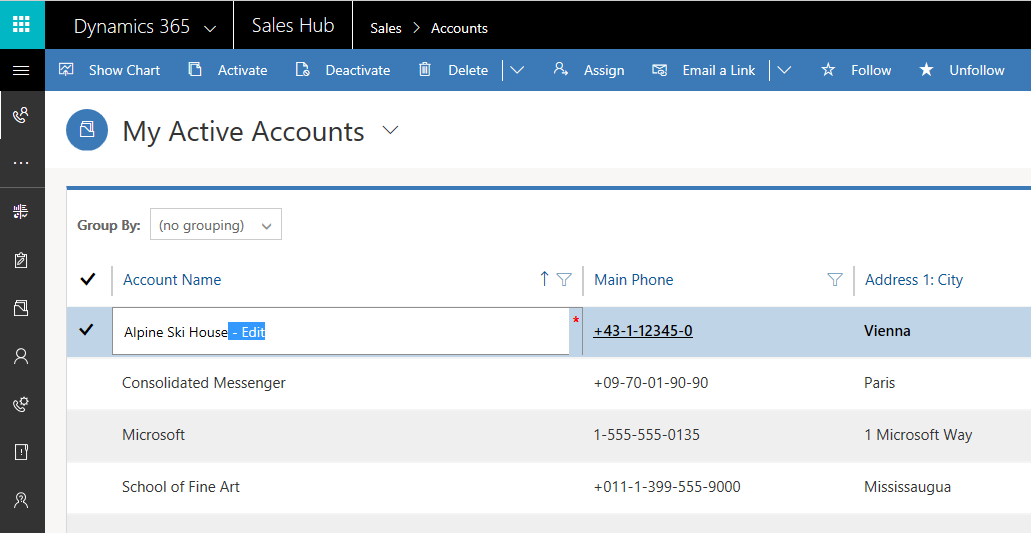1031x533 pixels.
Task: Click the Vienna city cell
Action: [888, 331]
